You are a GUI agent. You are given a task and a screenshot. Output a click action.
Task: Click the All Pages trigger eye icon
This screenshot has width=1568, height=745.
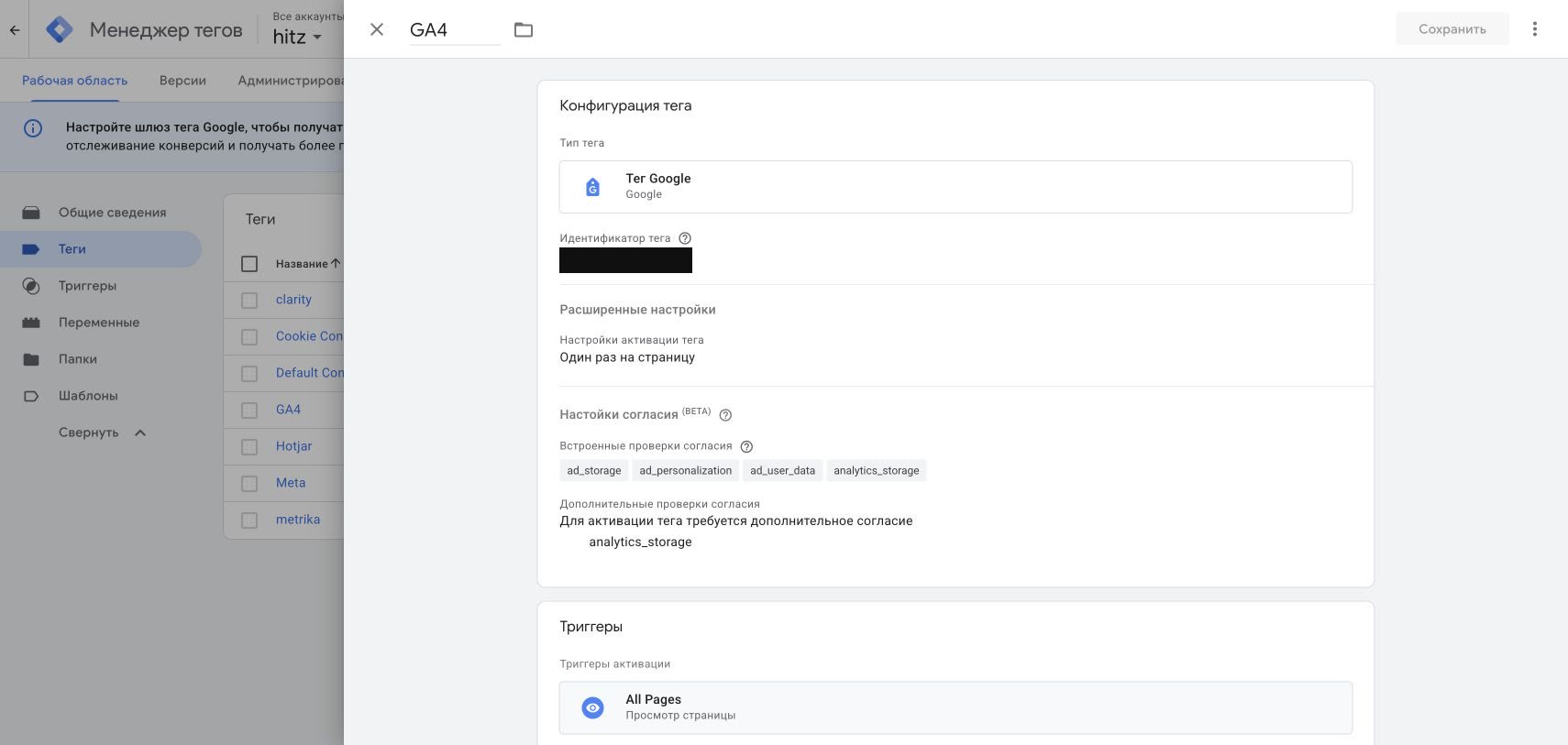[592, 707]
